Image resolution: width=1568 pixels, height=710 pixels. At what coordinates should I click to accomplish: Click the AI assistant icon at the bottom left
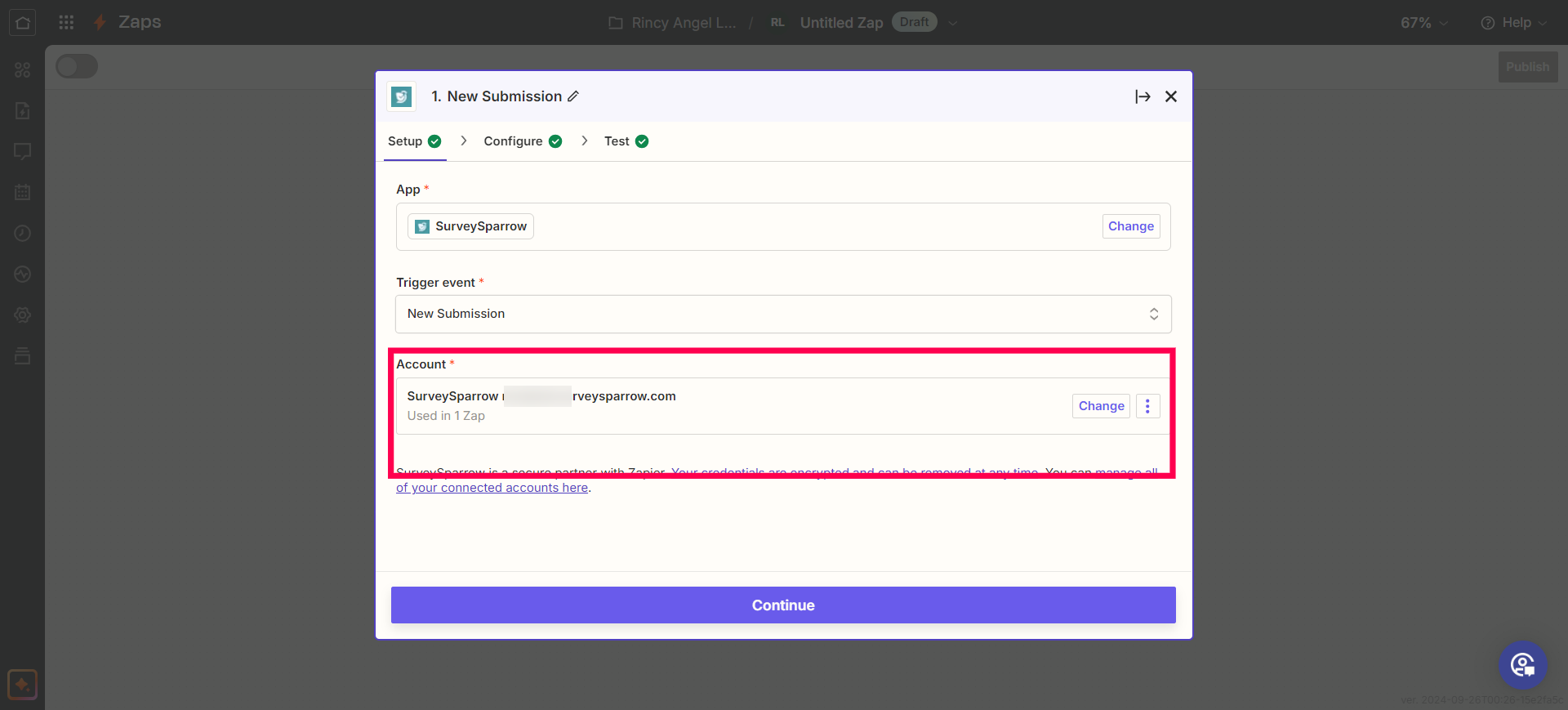coord(22,684)
